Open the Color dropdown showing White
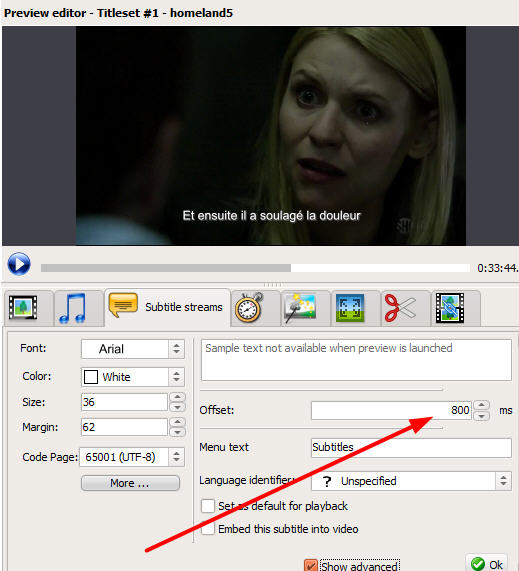This screenshot has height=571, width=519. [x=133, y=377]
